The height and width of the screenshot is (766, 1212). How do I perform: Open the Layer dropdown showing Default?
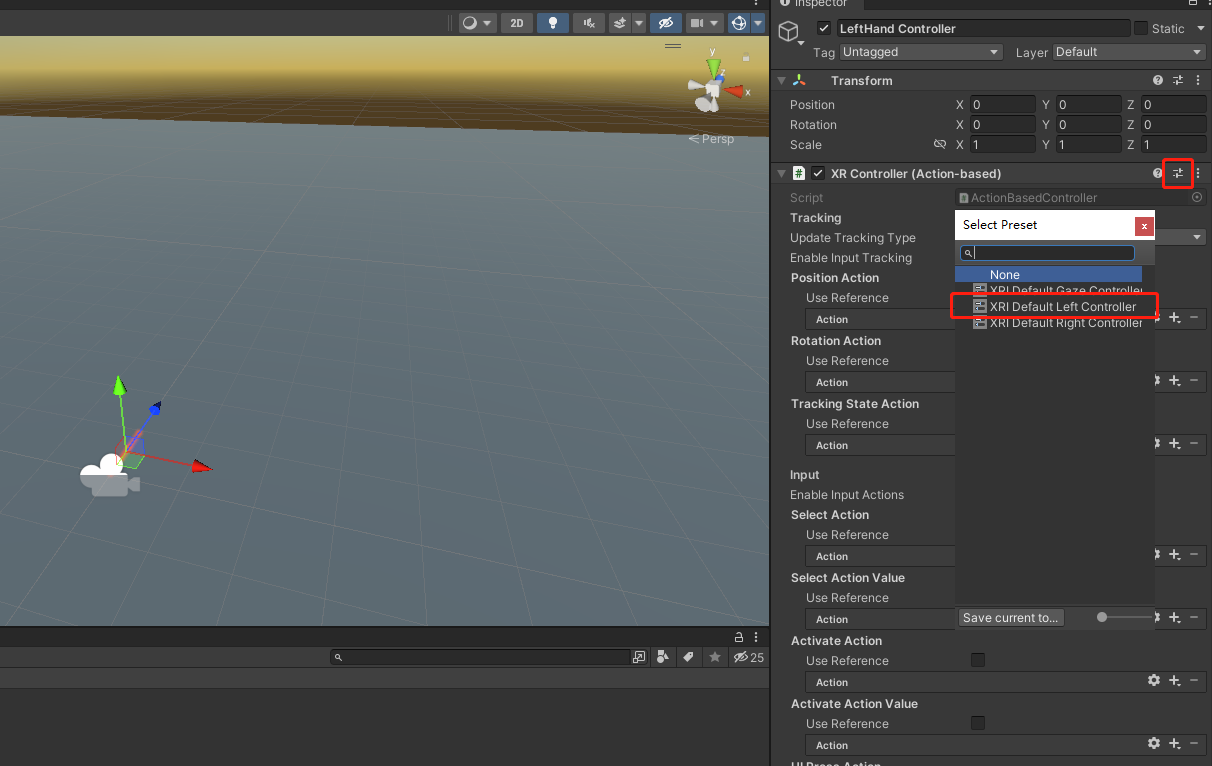coord(1129,52)
